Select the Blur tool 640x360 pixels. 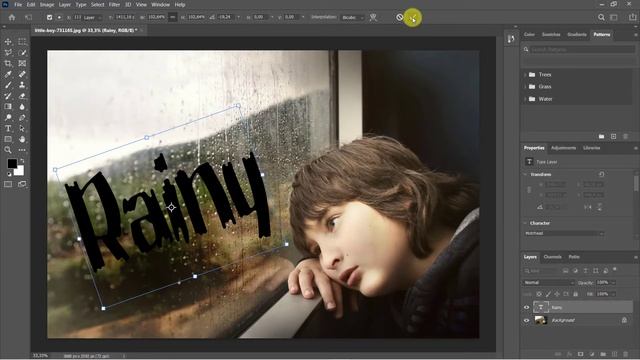pyautogui.click(x=22, y=107)
